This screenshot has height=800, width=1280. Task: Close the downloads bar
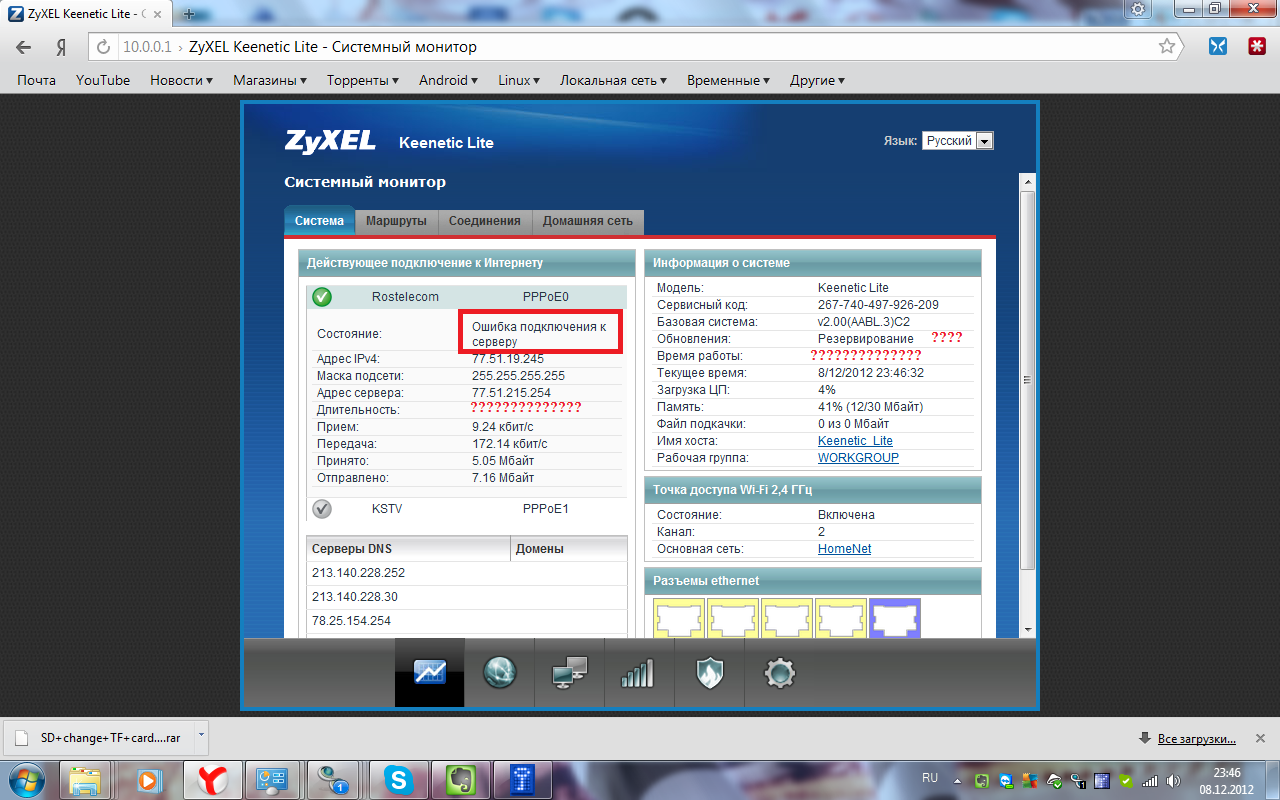[1261, 739]
